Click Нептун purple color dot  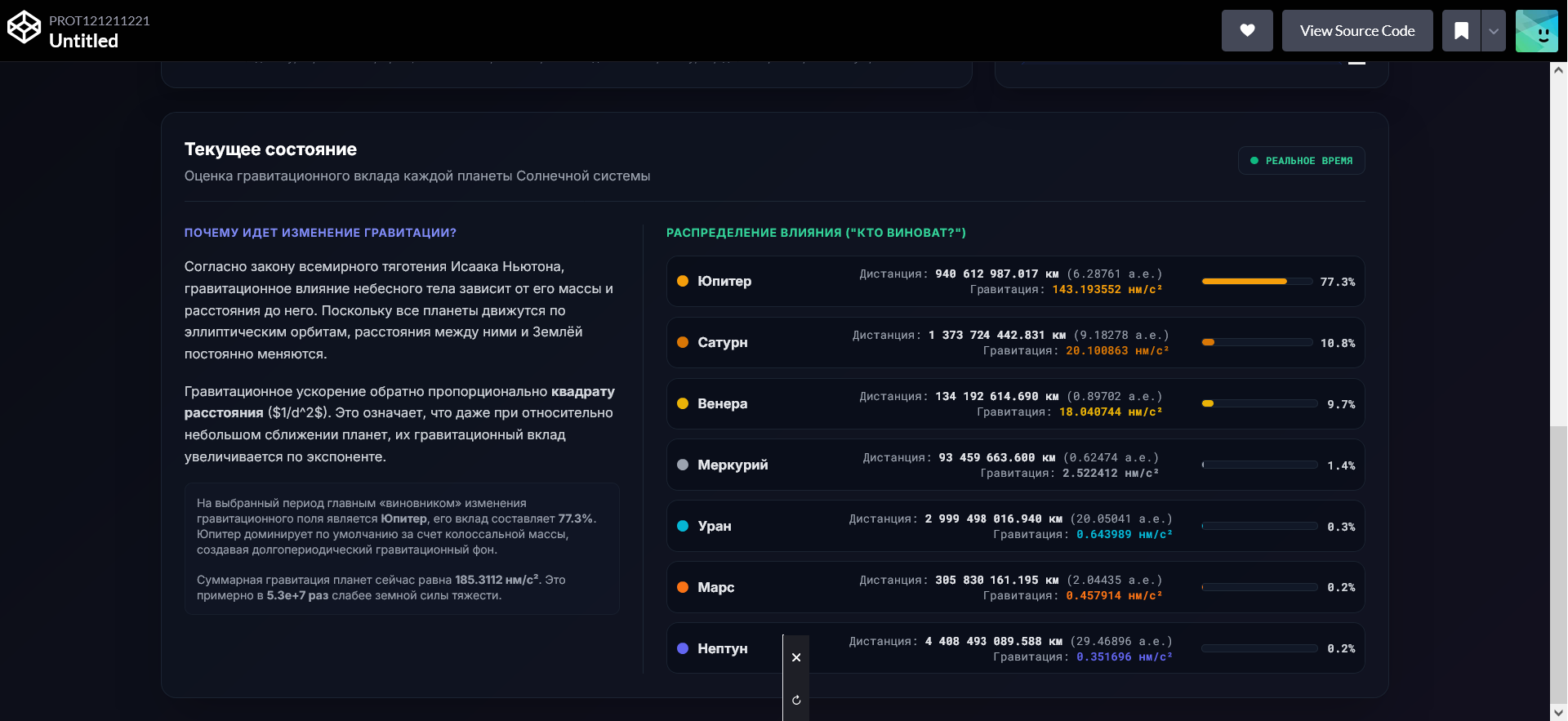pos(683,648)
